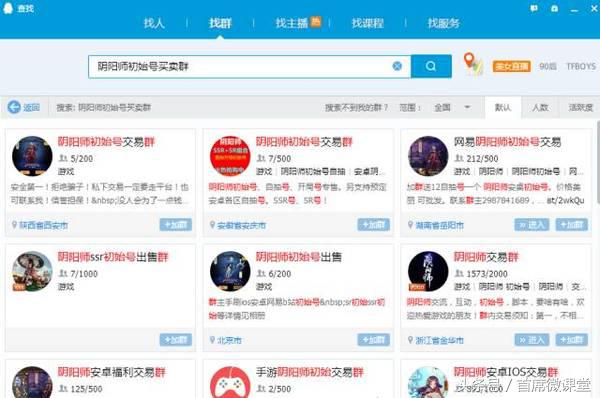Viewport: 600px width, 398px height.
Task: Click location 安徽省安庆市
Action: [241, 225]
